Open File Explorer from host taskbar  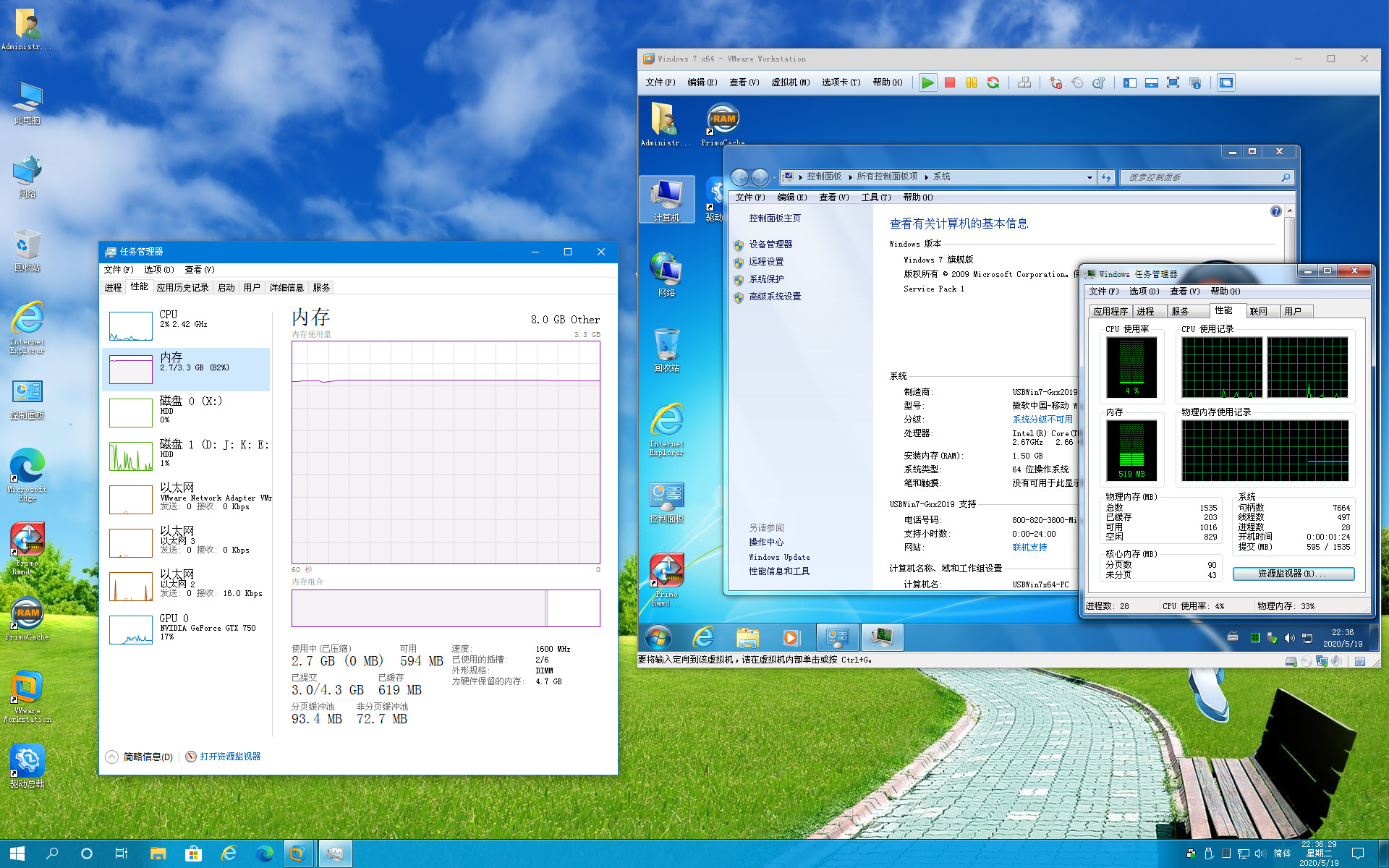tap(158, 854)
